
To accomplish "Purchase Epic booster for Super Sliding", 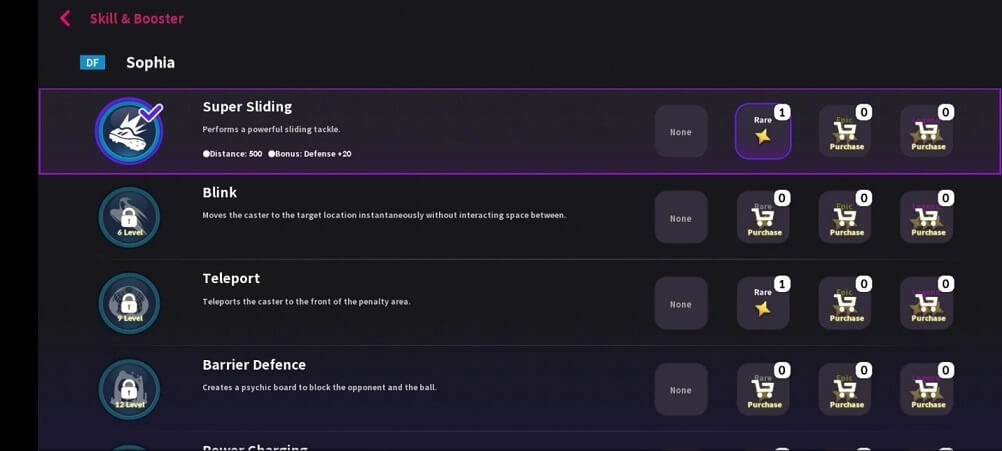I will (x=846, y=131).
